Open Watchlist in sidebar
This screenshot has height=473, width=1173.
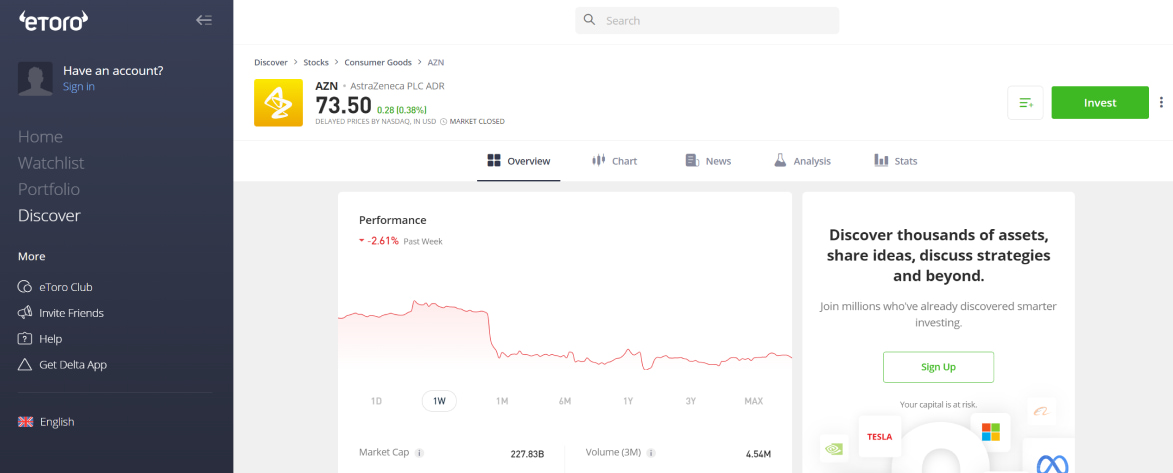pyautogui.click(x=51, y=163)
